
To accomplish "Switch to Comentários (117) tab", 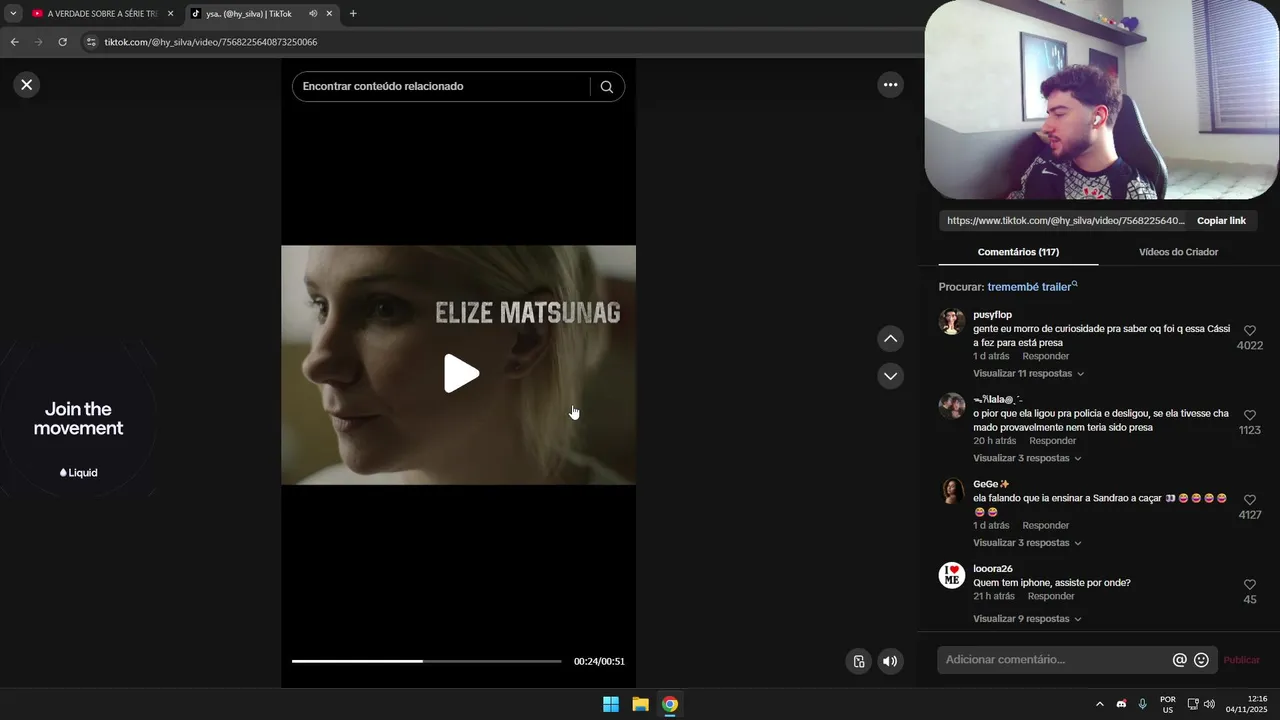I will (x=1018, y=252).
